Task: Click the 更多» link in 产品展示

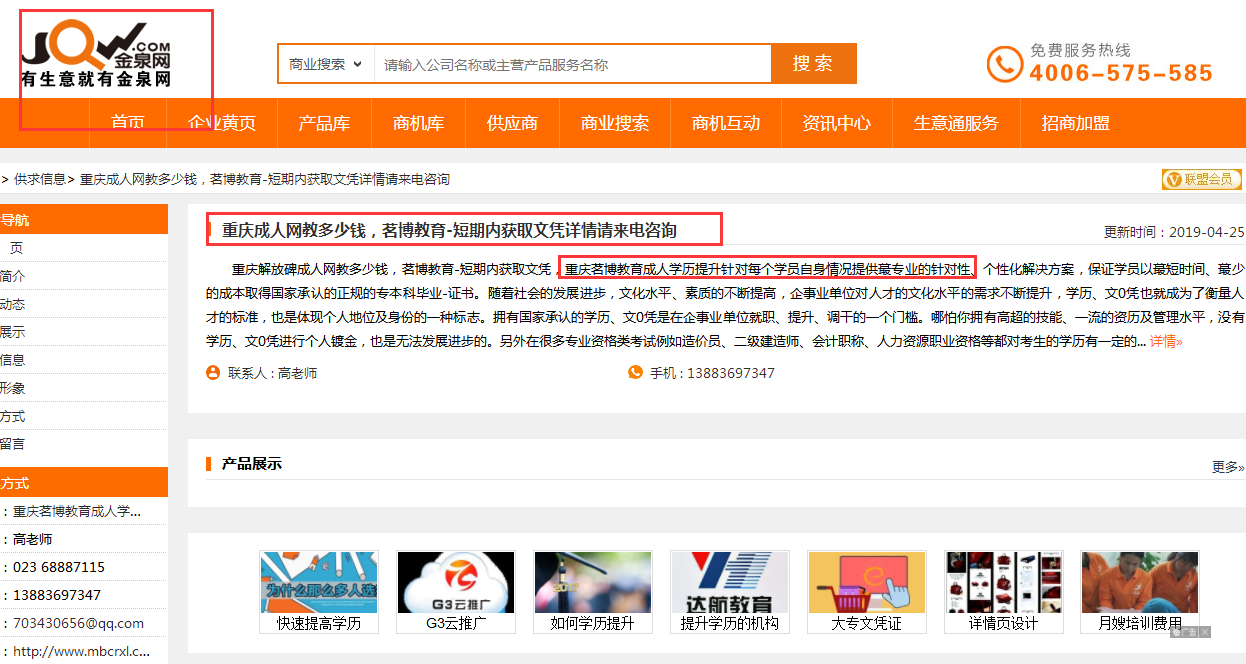Action: point(1228,466)
